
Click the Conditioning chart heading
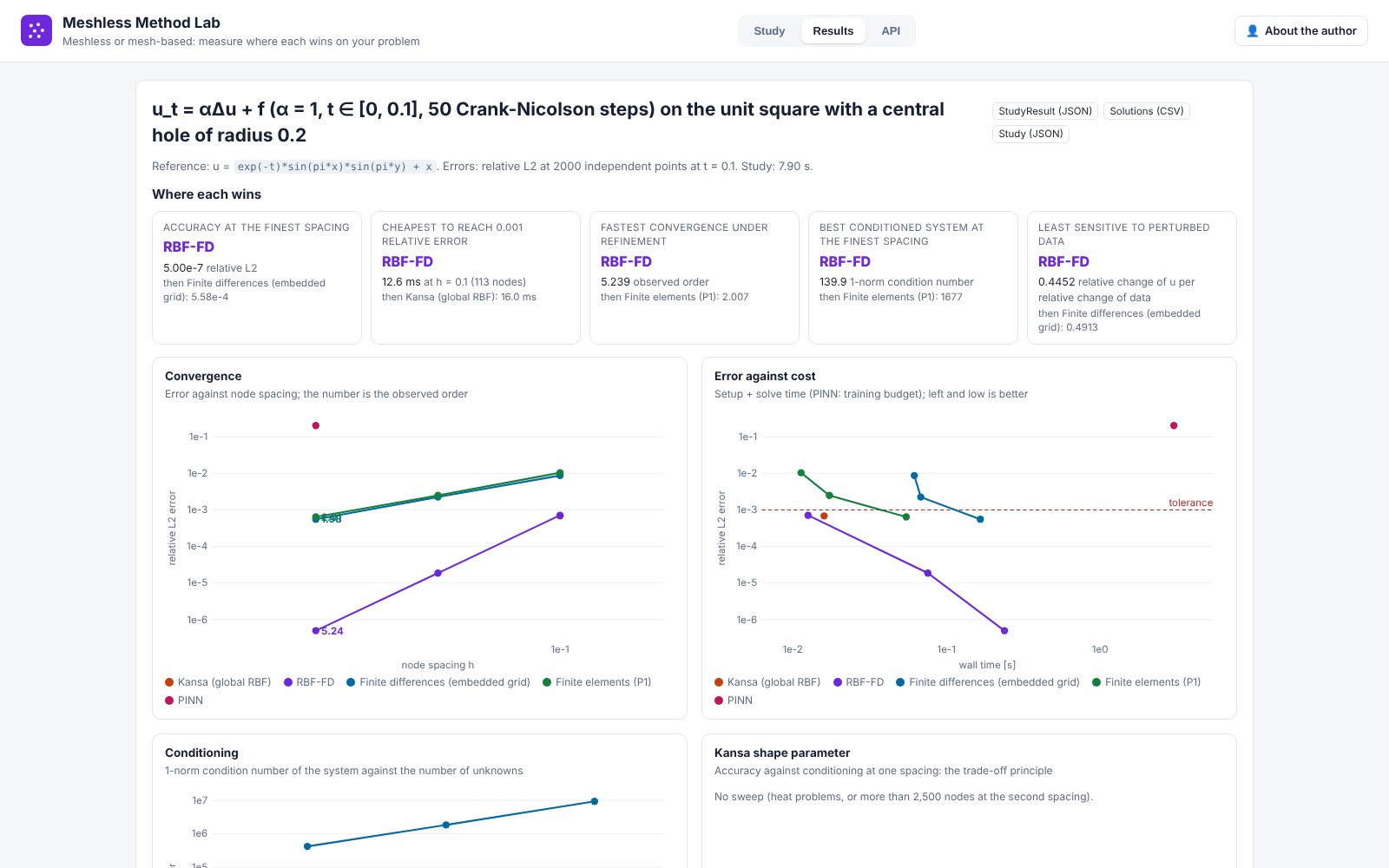coord(201,753)
